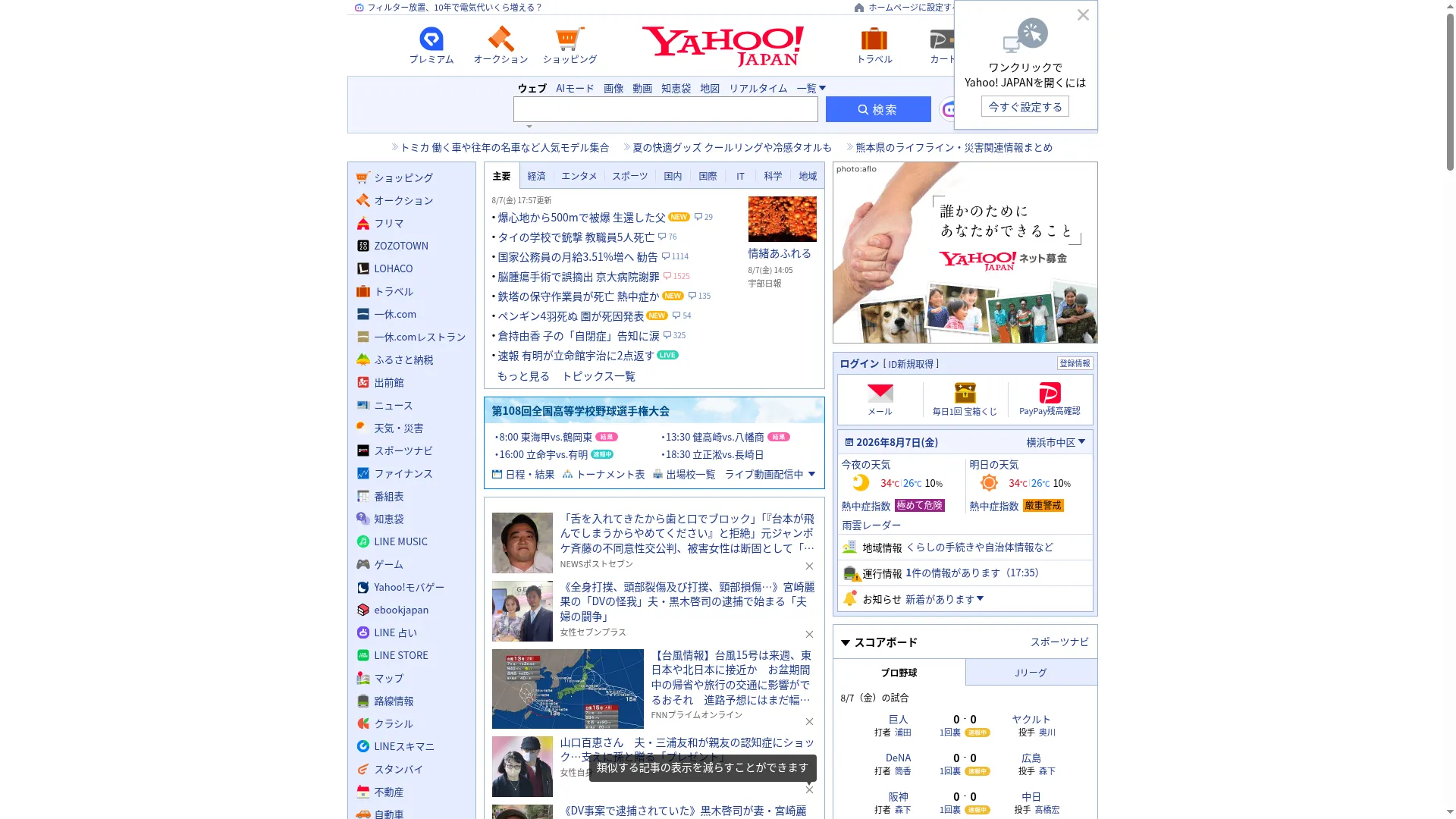The height and width of the screenshot is (819, 1456).
Task: Open the 雨雲レーダー link
Action: pyautogui.click(x=871, y=525)
